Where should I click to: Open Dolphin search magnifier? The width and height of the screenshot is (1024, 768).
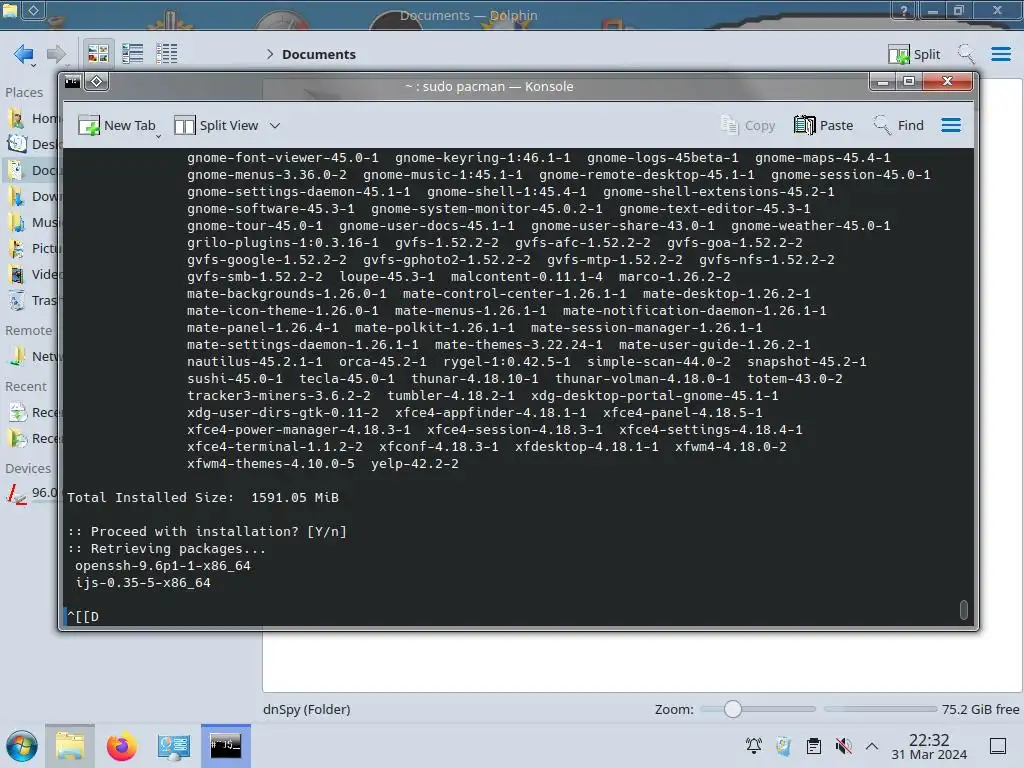click(966, 54)
